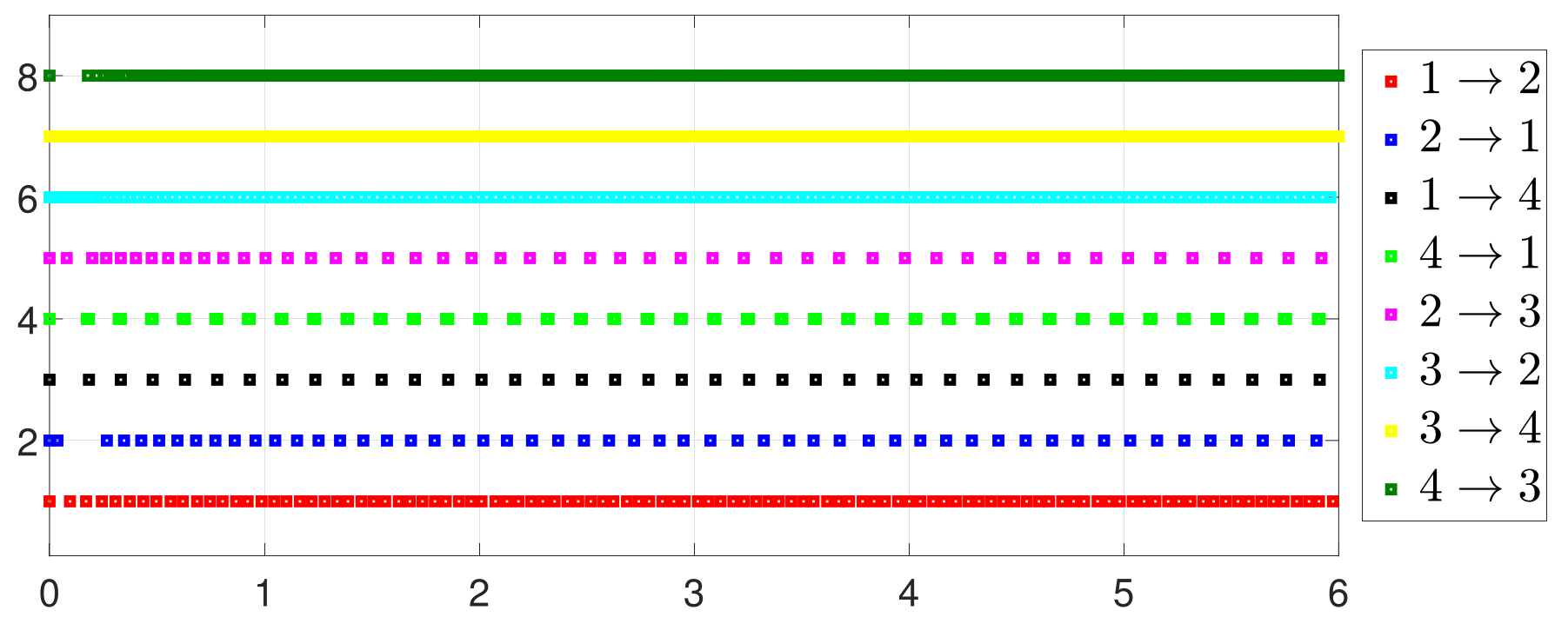Click the cyan legend marker for 3 → 2
This screenshot has height=637, width=1568.
(x=1391, y=373)
